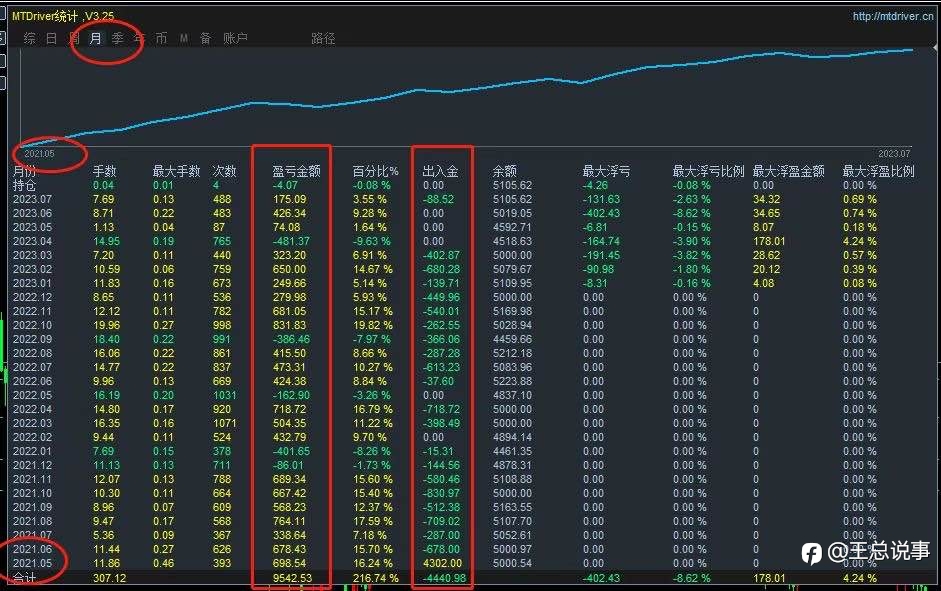Click the 最大浮亏比例 column header
Viewport: 941px width, 591px height.
708,171
